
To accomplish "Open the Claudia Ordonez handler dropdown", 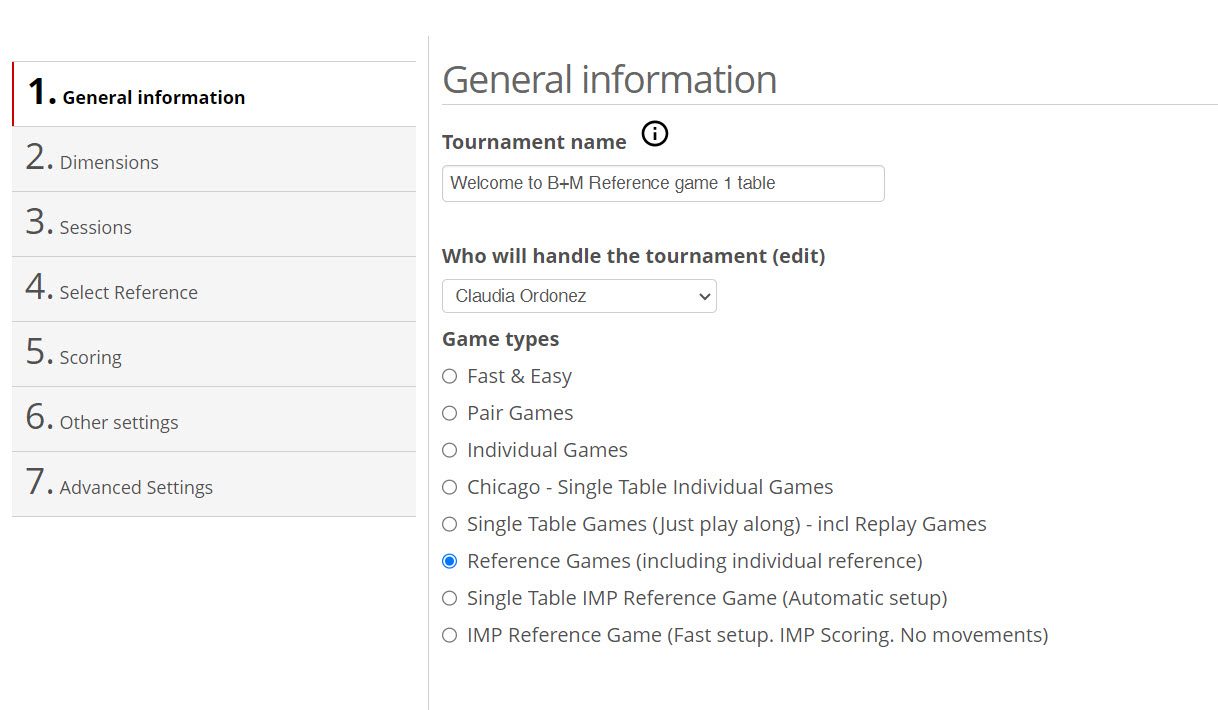I will tap(578, 296).
